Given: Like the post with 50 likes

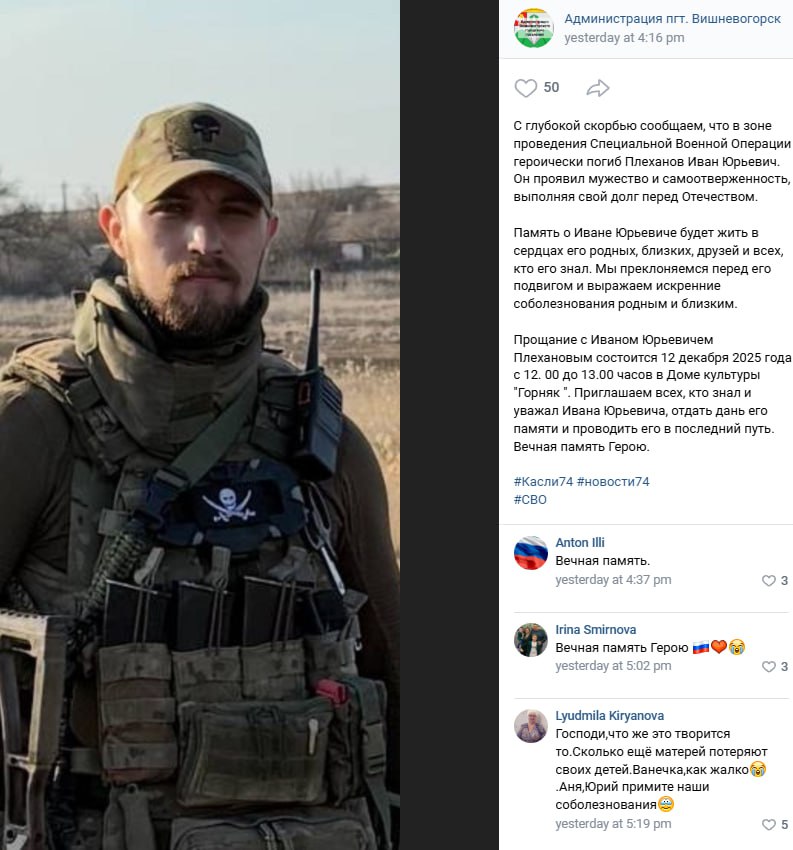Looking at the screenshot, I should point(525,88).
